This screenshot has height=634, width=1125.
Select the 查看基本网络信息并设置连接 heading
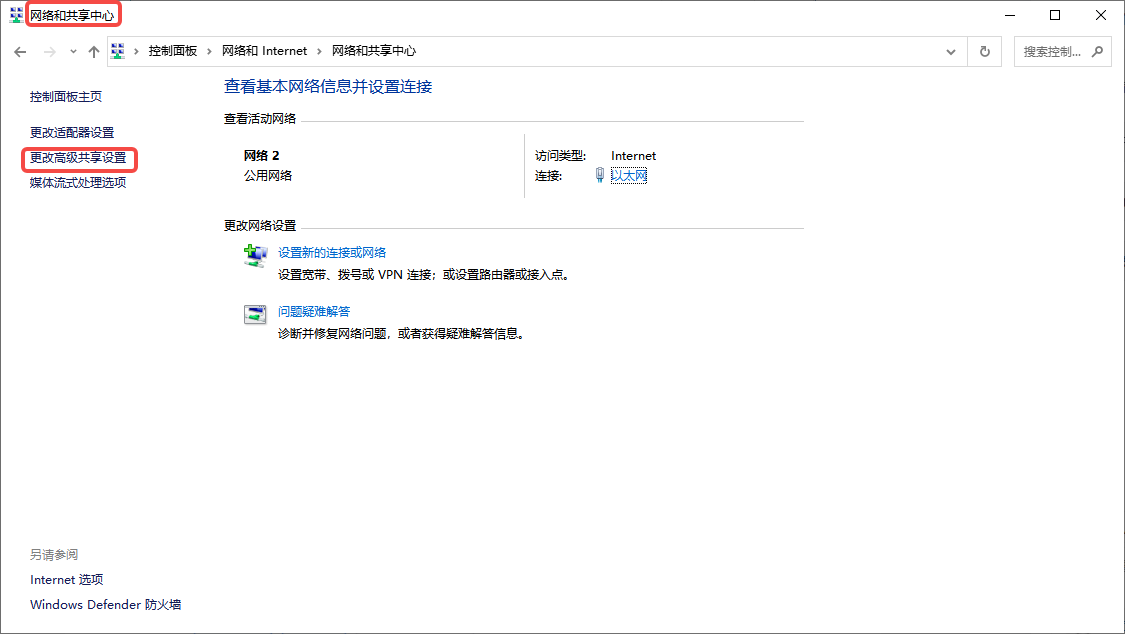(328, 87)
